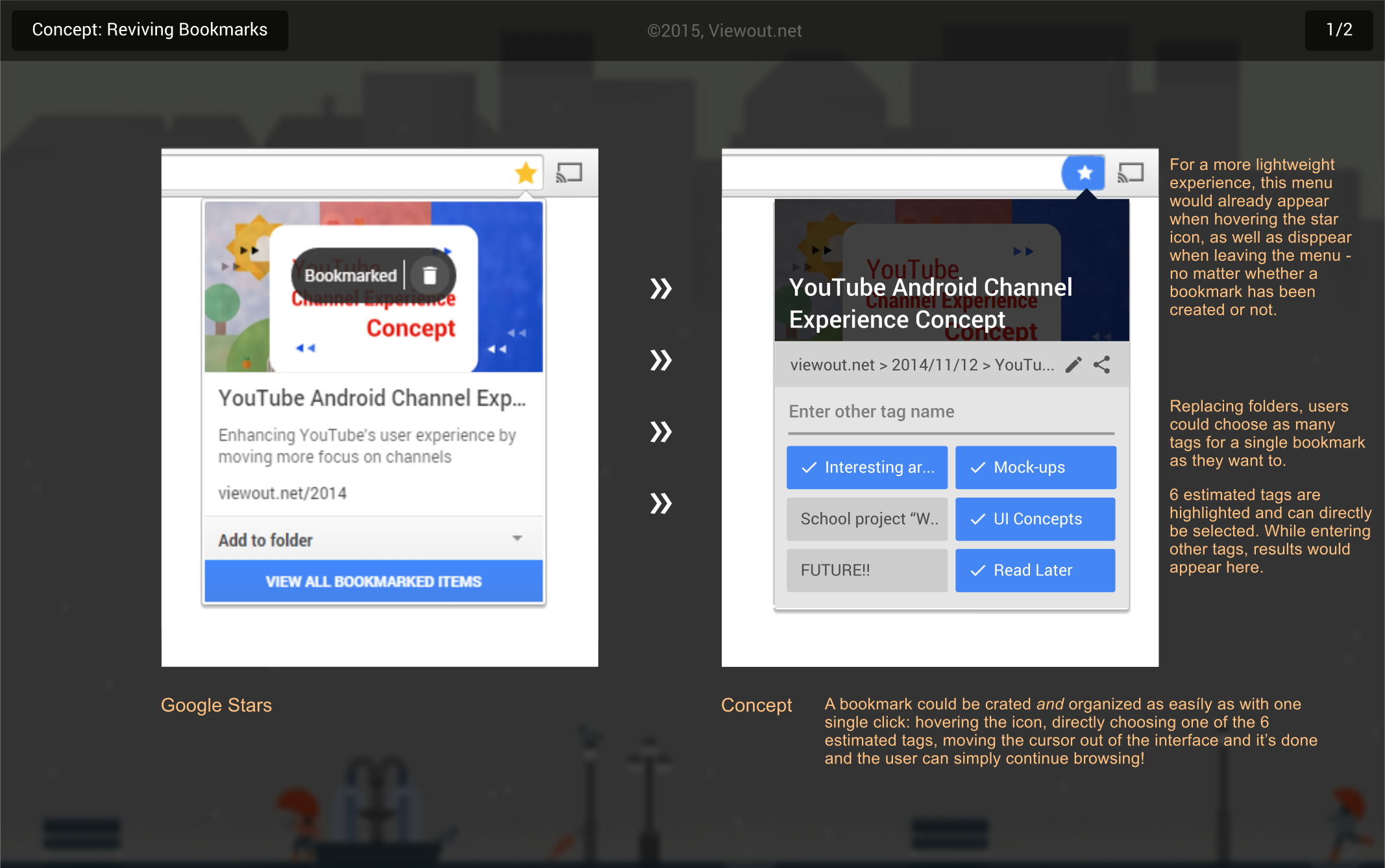
Task: Click the yellow star in Google Stars address bar
Action: (525, 173)
